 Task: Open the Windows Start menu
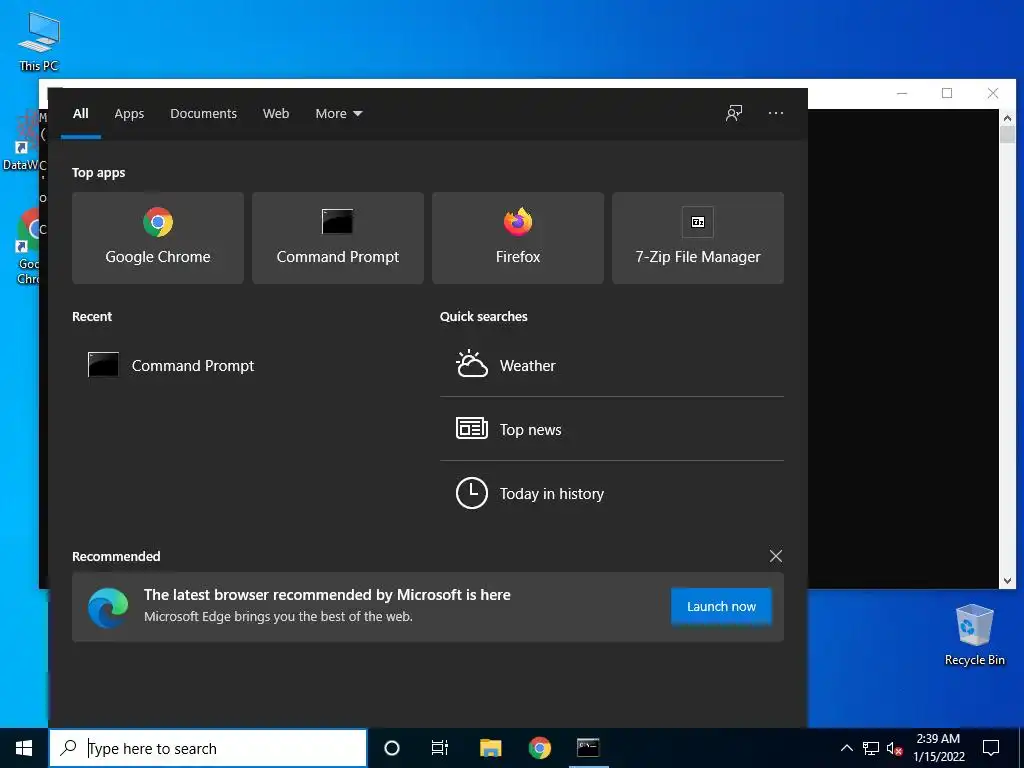pos(24,748)
